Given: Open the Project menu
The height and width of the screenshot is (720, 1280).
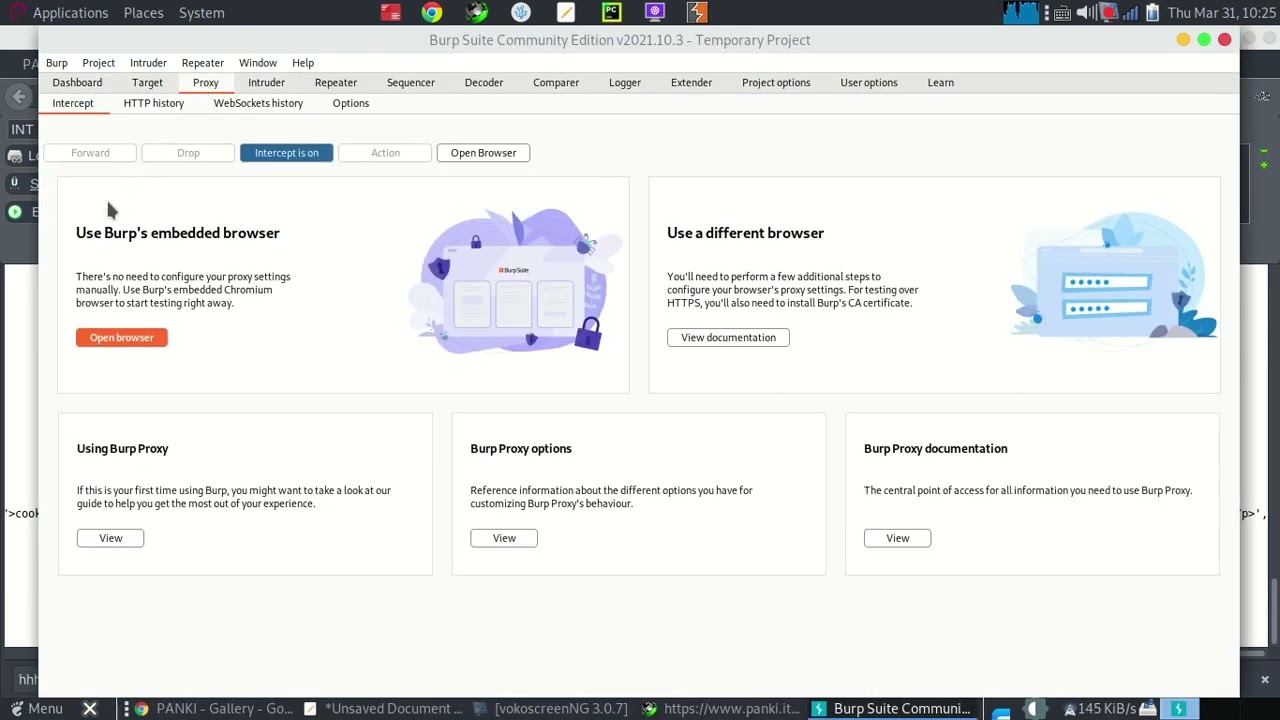Looking at the screenshot, I should [98, 63].
